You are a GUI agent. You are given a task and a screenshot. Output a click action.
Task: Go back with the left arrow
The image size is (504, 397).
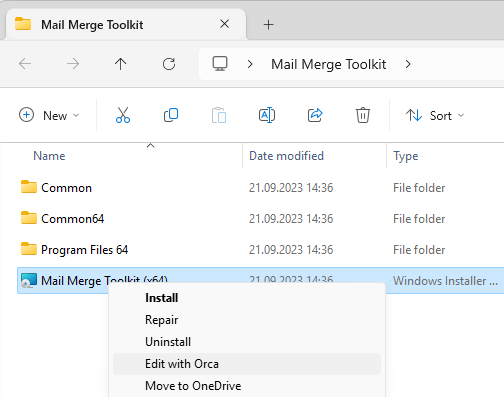click(x=25, y=64)
